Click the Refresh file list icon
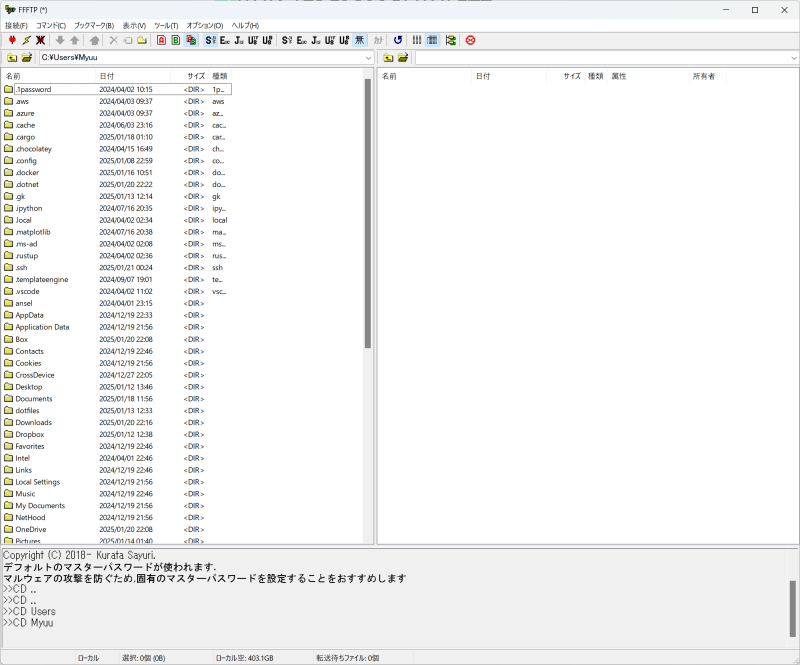Screen dimensions: 800x665 coord(398,40)
